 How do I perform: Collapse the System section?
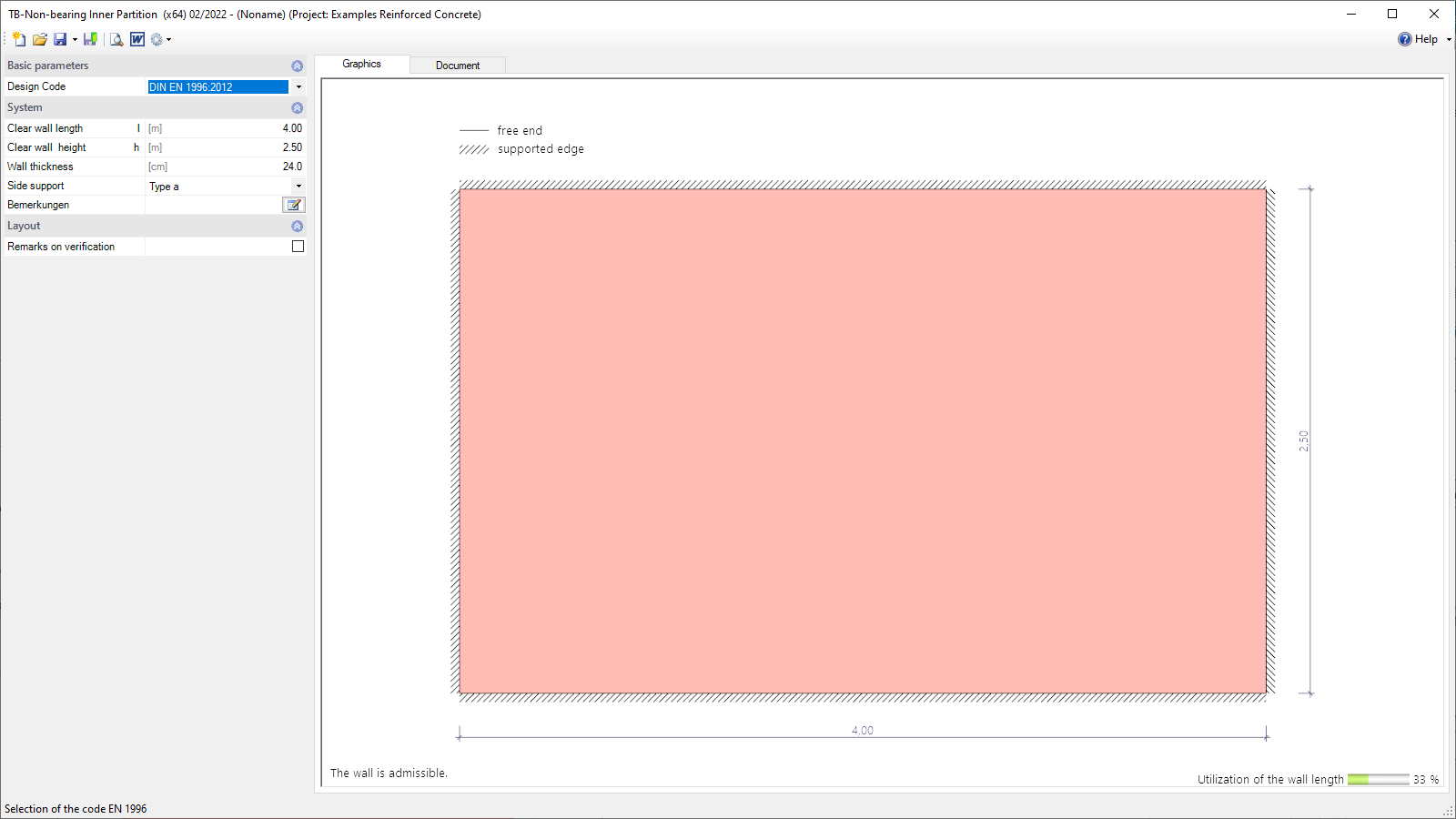[x=297, y=107]
